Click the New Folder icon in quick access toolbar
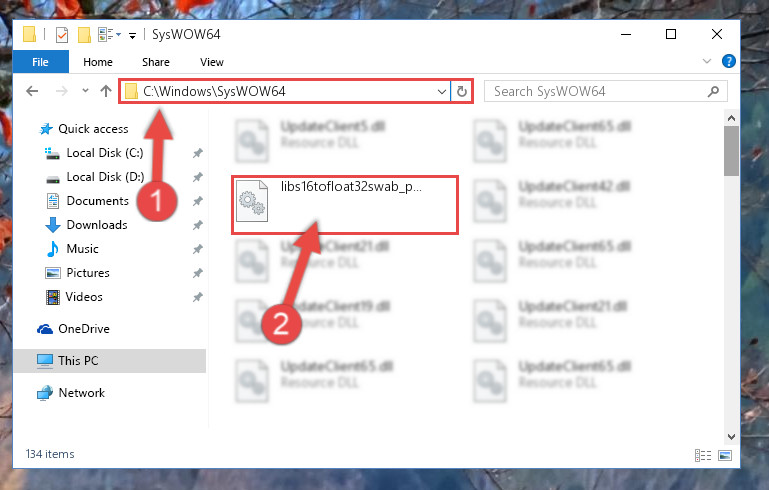Viewport: 769px width, 490px height. 84,34
